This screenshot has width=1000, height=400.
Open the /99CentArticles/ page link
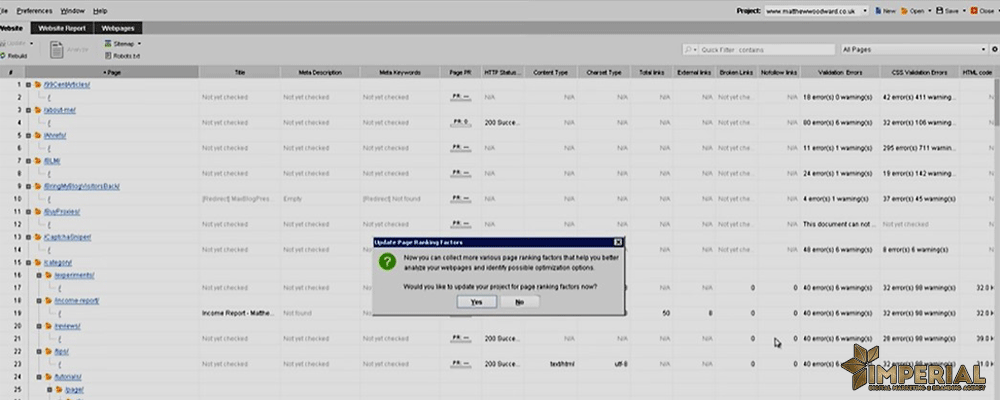(66, 84)
